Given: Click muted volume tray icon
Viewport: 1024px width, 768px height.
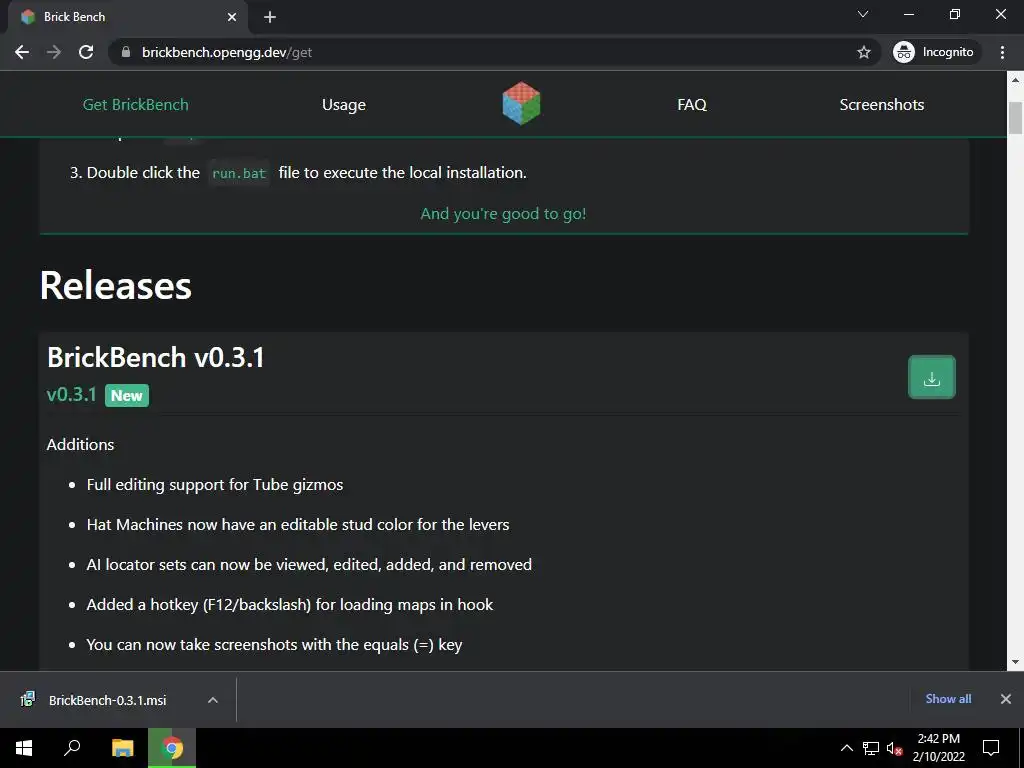Looking at the screenshot, I should point(894,748).
